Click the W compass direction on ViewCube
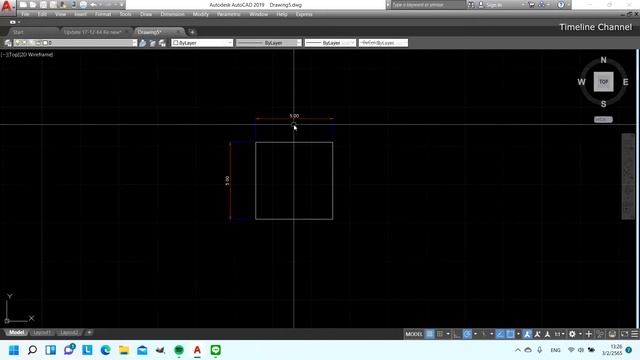The image size is (640, 360). [581, 82]
